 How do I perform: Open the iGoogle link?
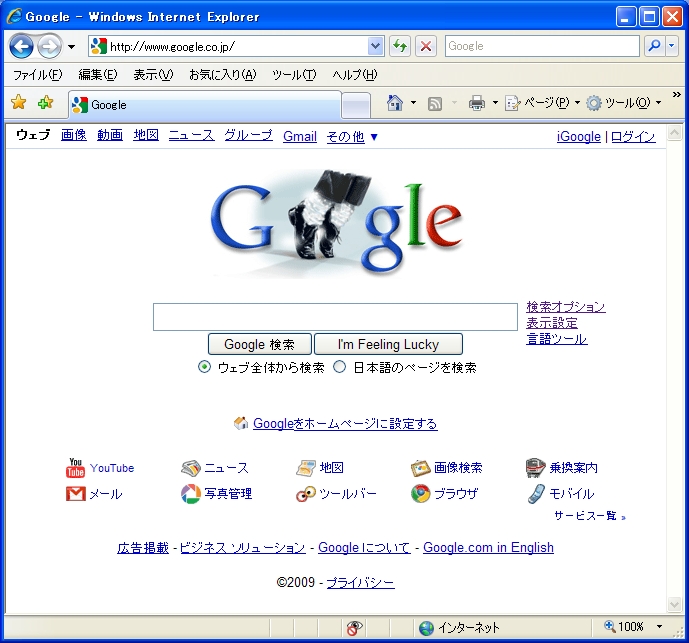[x=578, y=136]
